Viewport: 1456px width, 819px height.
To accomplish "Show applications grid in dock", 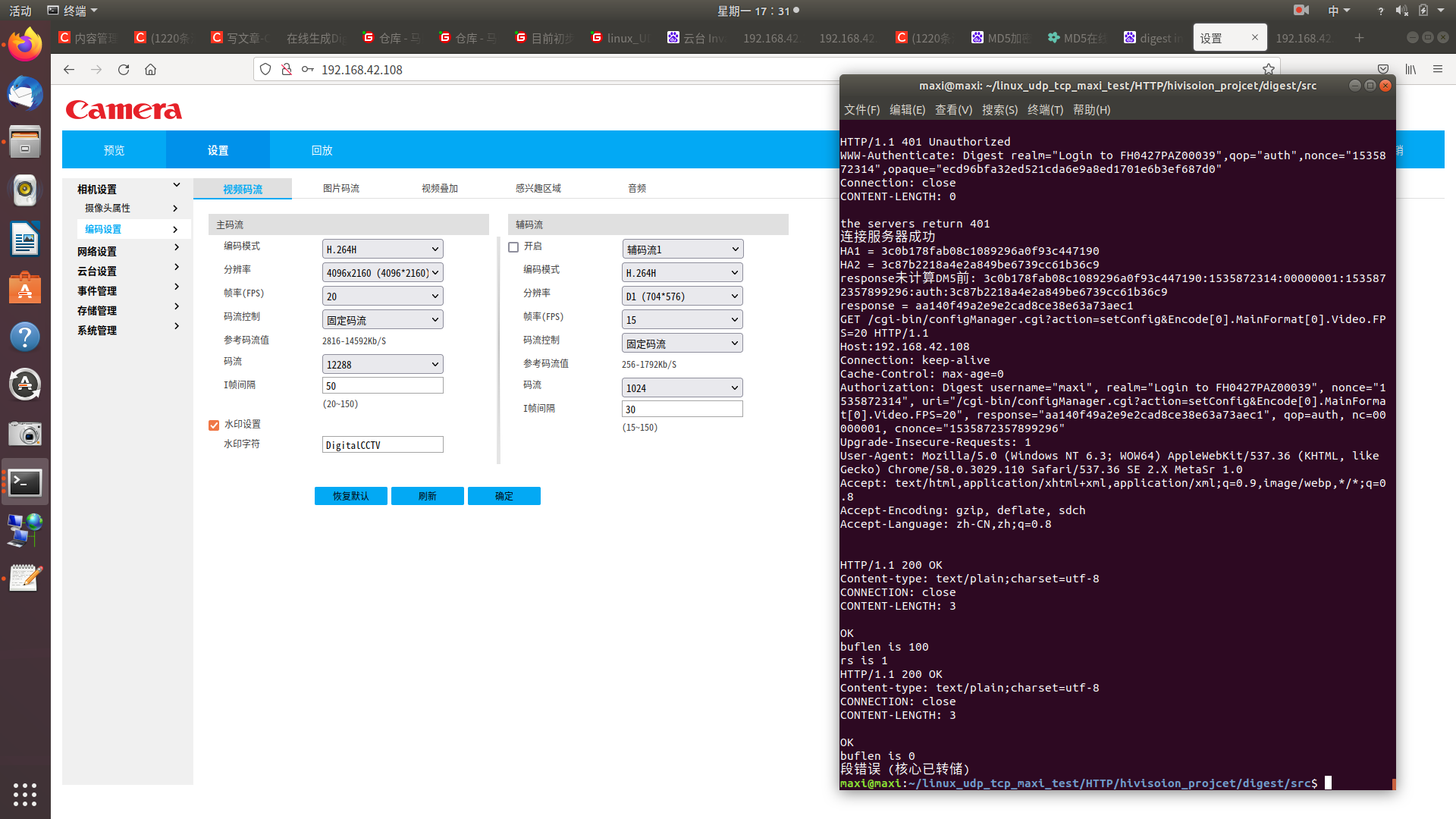I will coord(25,794).
